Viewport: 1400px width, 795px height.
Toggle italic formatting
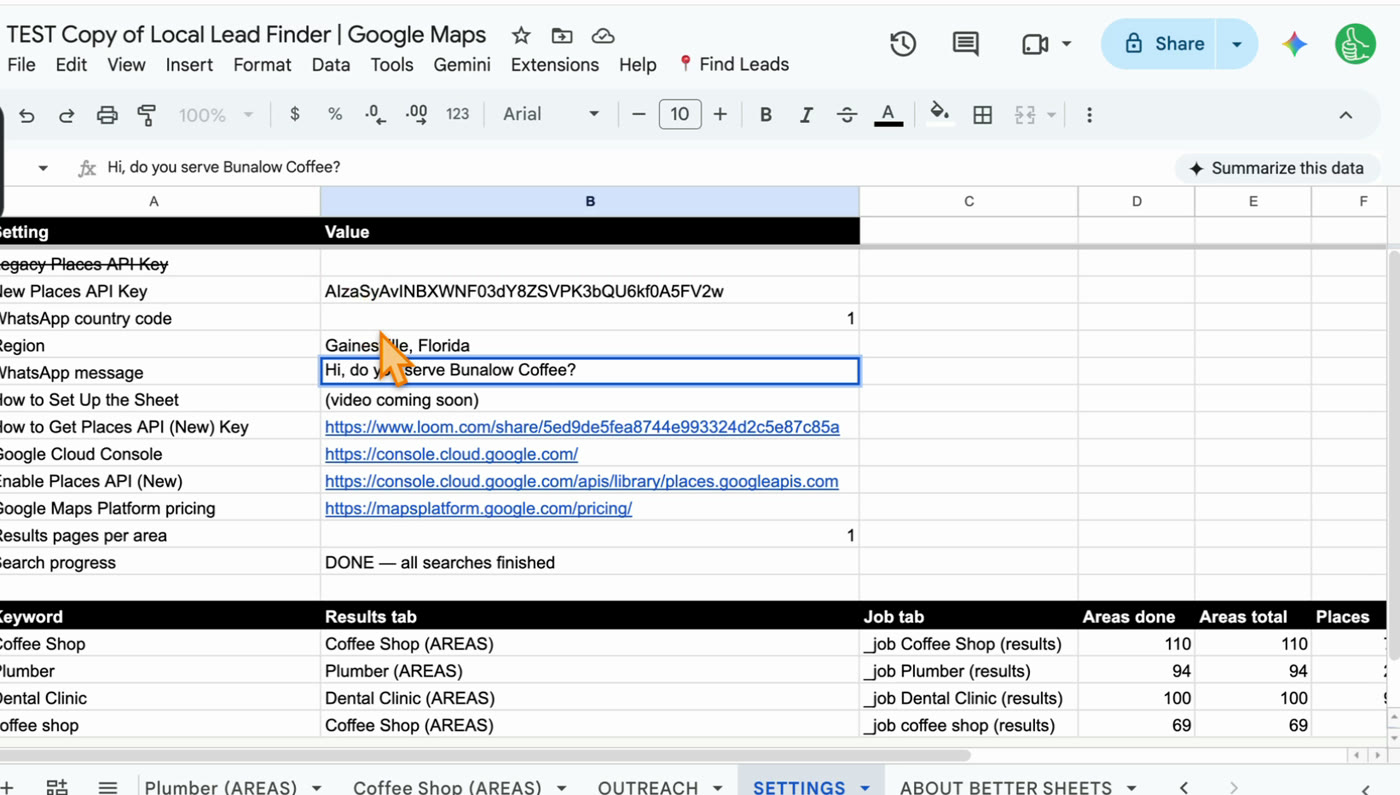click(806, 115)
